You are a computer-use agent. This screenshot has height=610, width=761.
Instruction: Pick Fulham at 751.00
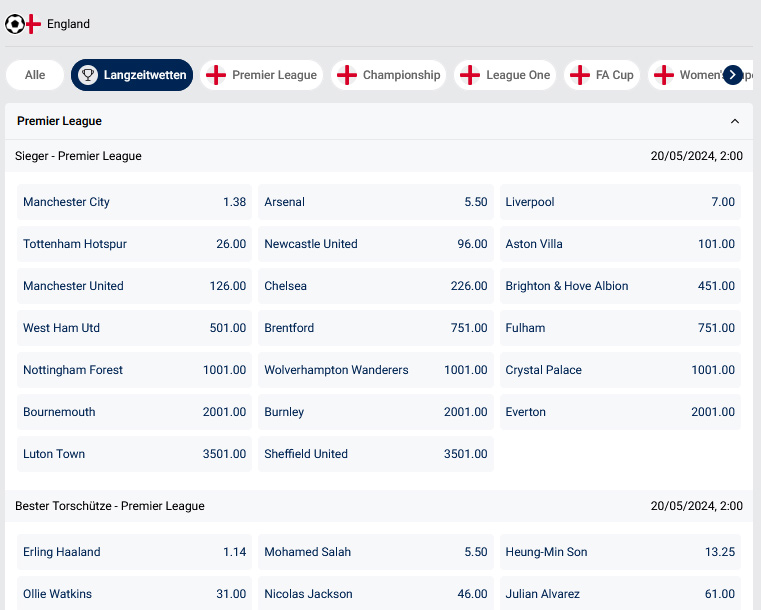620,328
